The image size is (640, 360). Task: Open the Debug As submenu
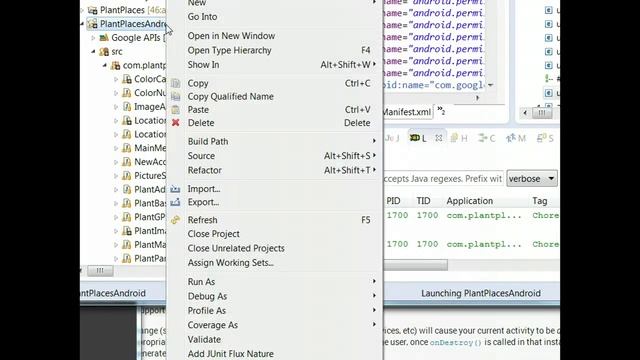(275, 296)
